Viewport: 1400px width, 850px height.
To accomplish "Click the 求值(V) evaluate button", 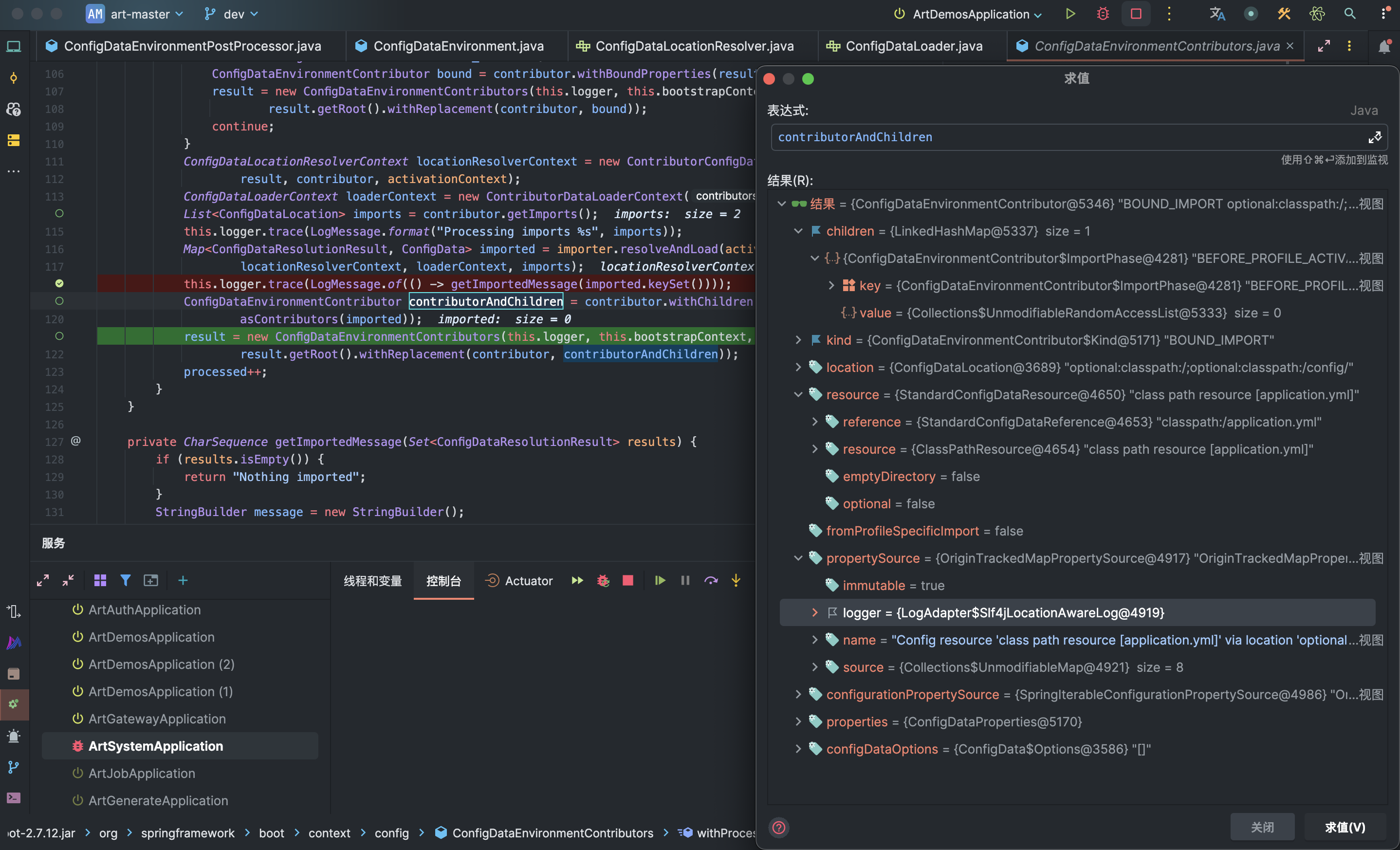I will click(x=1345, y=827).
